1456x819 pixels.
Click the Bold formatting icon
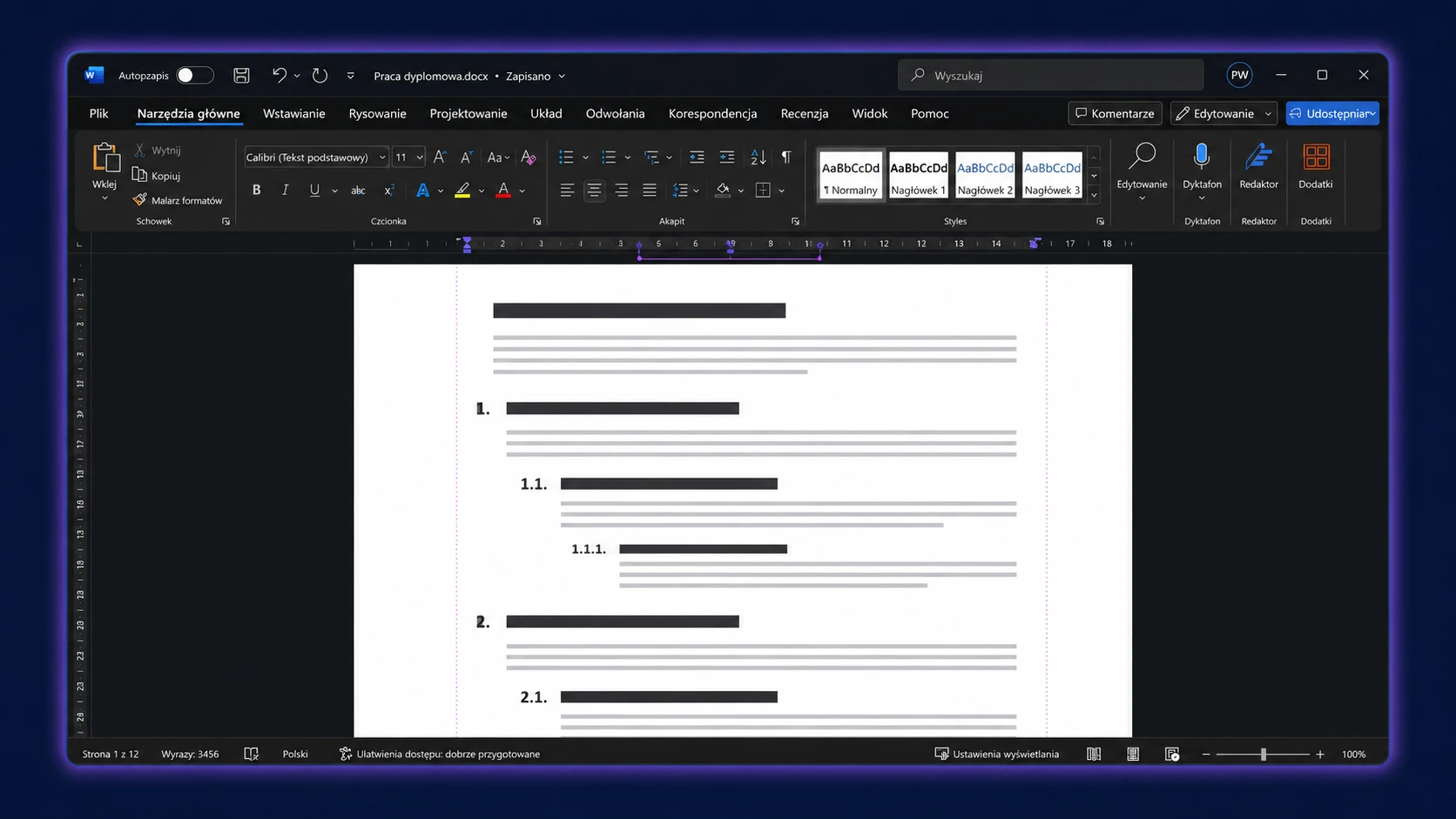256,190
